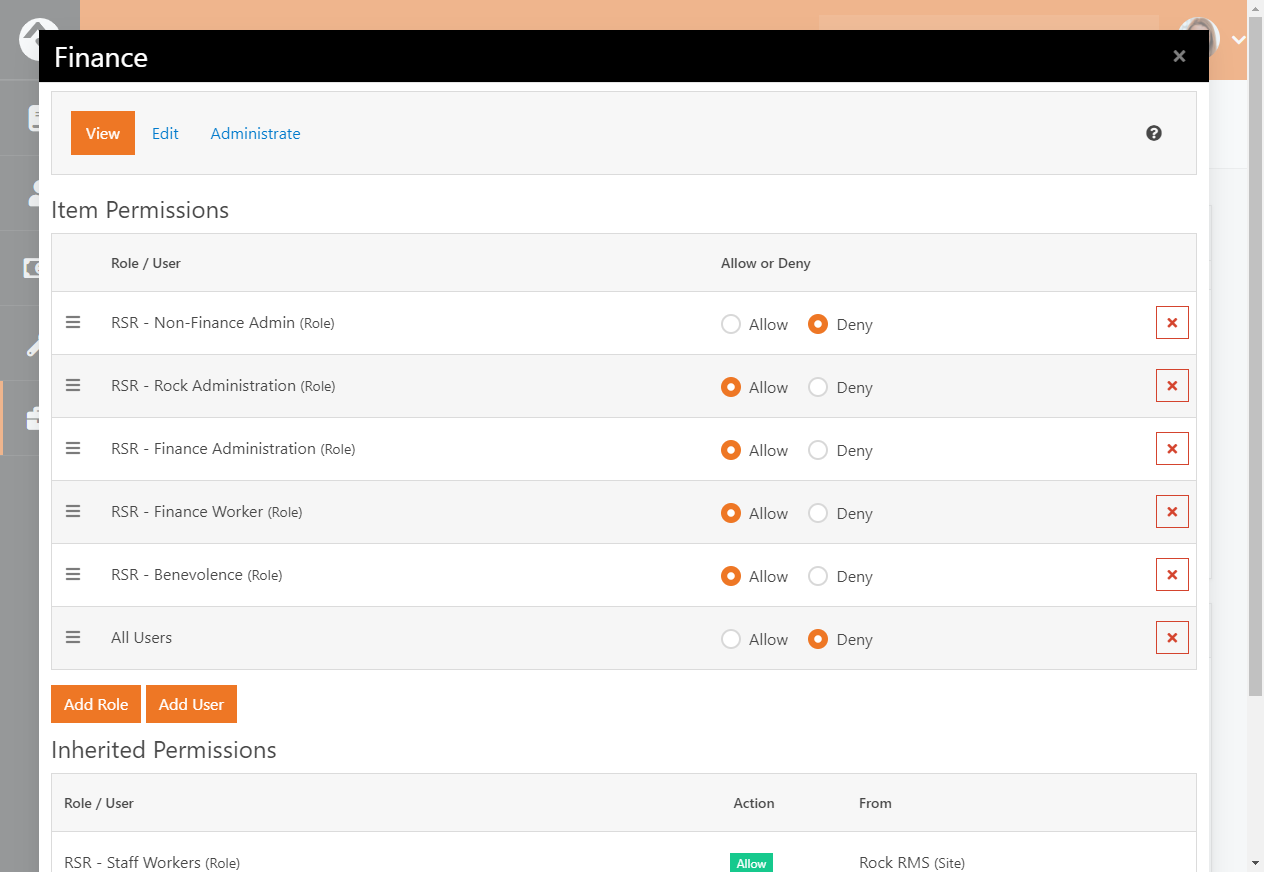Close the Finance dialog with X

[1179, 56]
